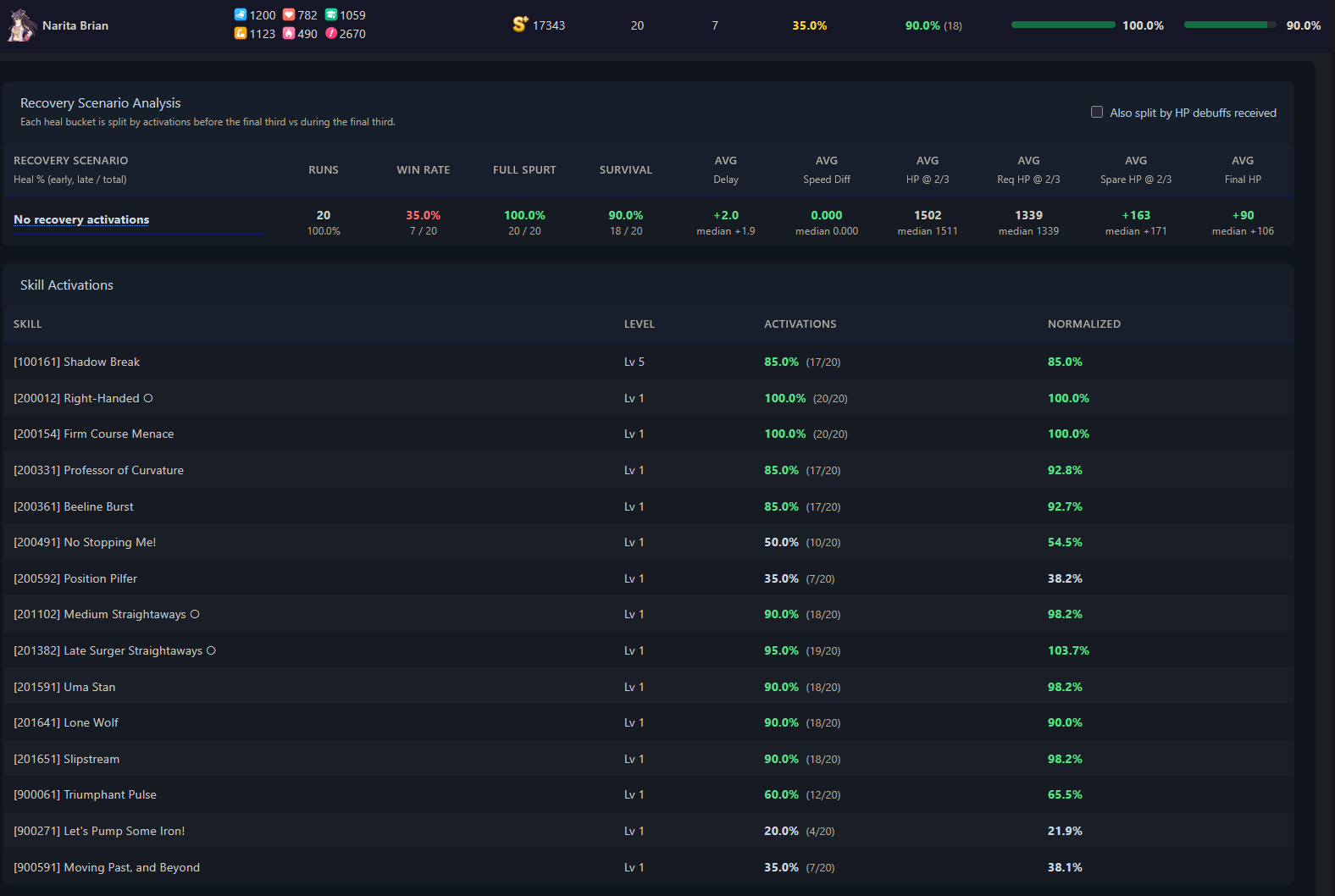Select the [900271] Let's Pump Some Iron! skill
The height and width of the screenshot is (896, 1335).
pyautogui.click(x=648, y=831)
